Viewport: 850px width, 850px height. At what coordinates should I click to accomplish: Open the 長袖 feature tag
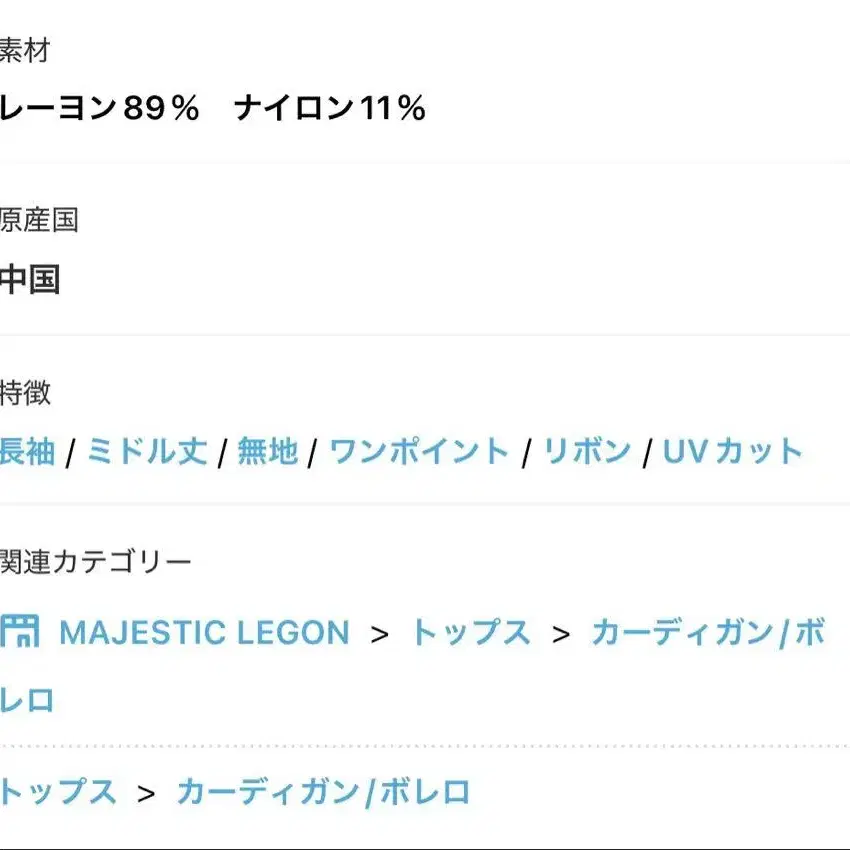28,452
